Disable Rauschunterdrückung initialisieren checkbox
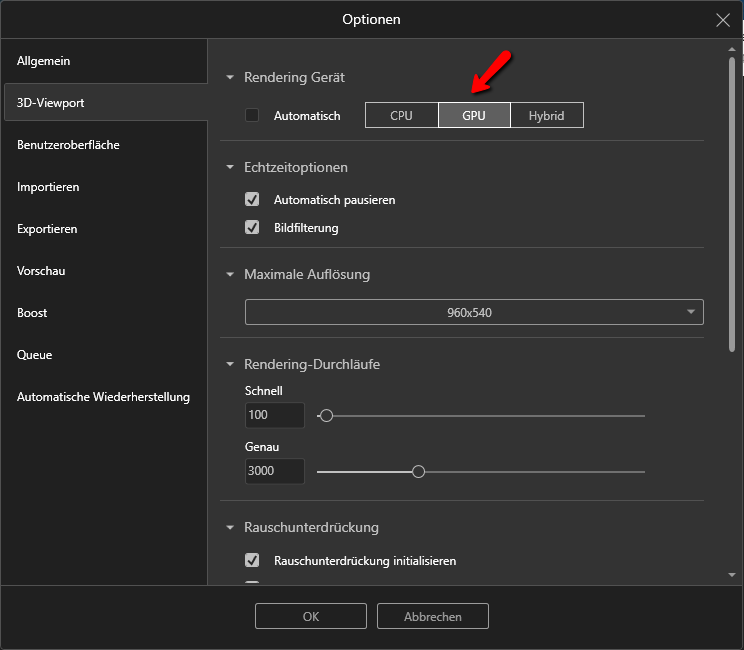This screenshot has width=744, height=650. tap(252, 561)
